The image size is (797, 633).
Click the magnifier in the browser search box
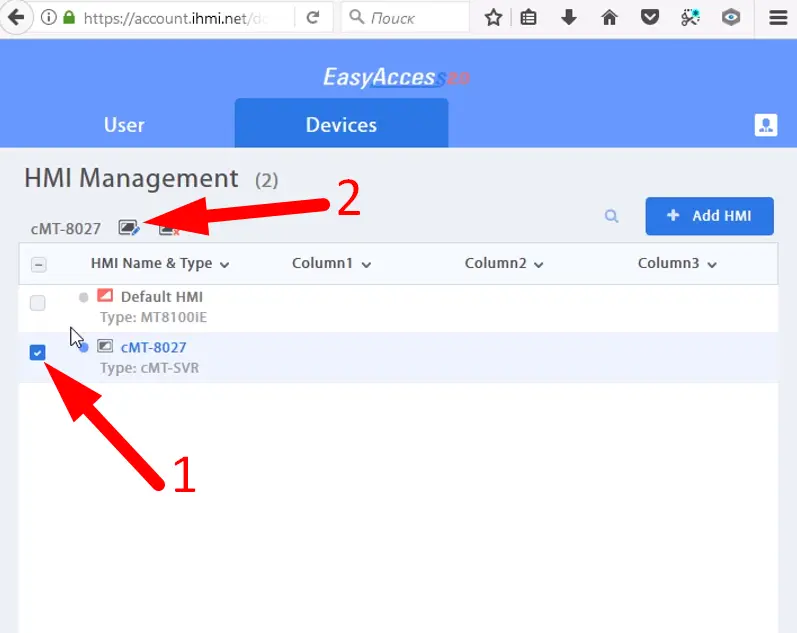pyautogui.click(x=357, y=17)
